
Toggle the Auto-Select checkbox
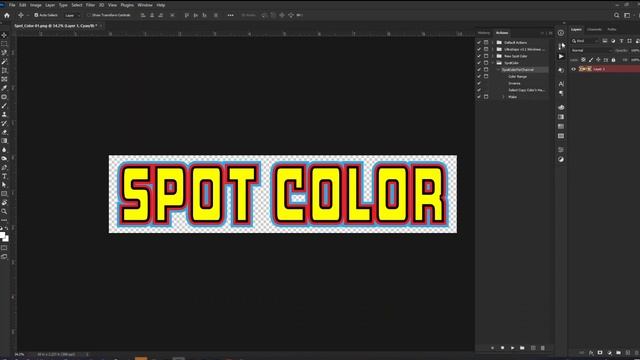36,15
